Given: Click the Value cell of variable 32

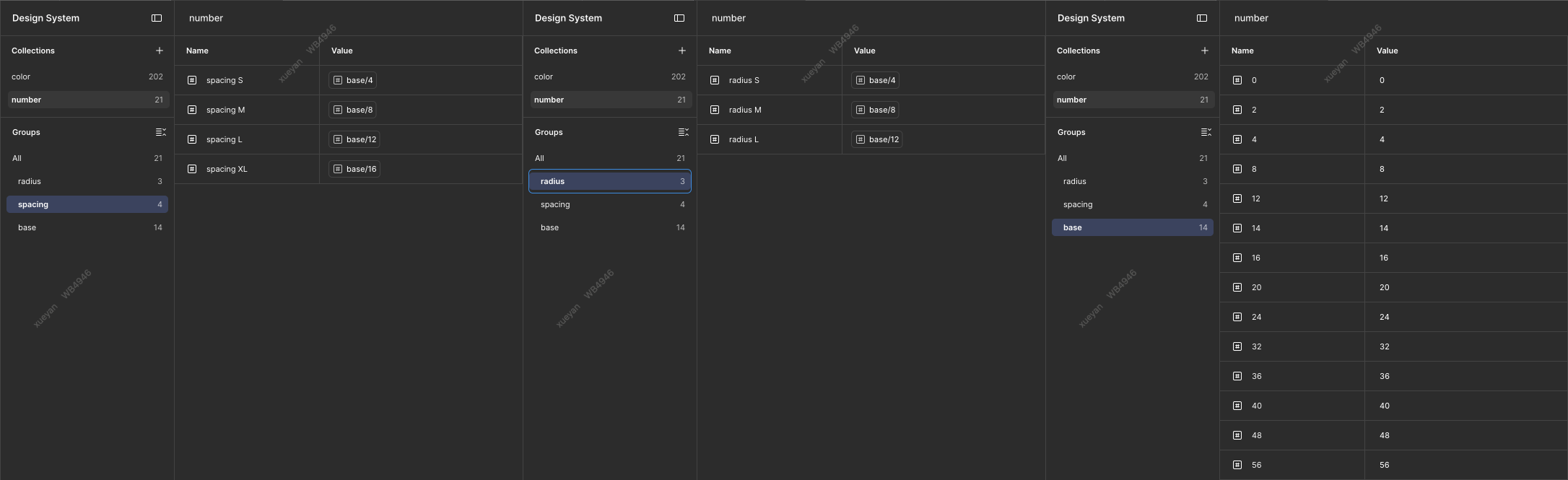Looking at the screenshot, I should point(1465,346).
